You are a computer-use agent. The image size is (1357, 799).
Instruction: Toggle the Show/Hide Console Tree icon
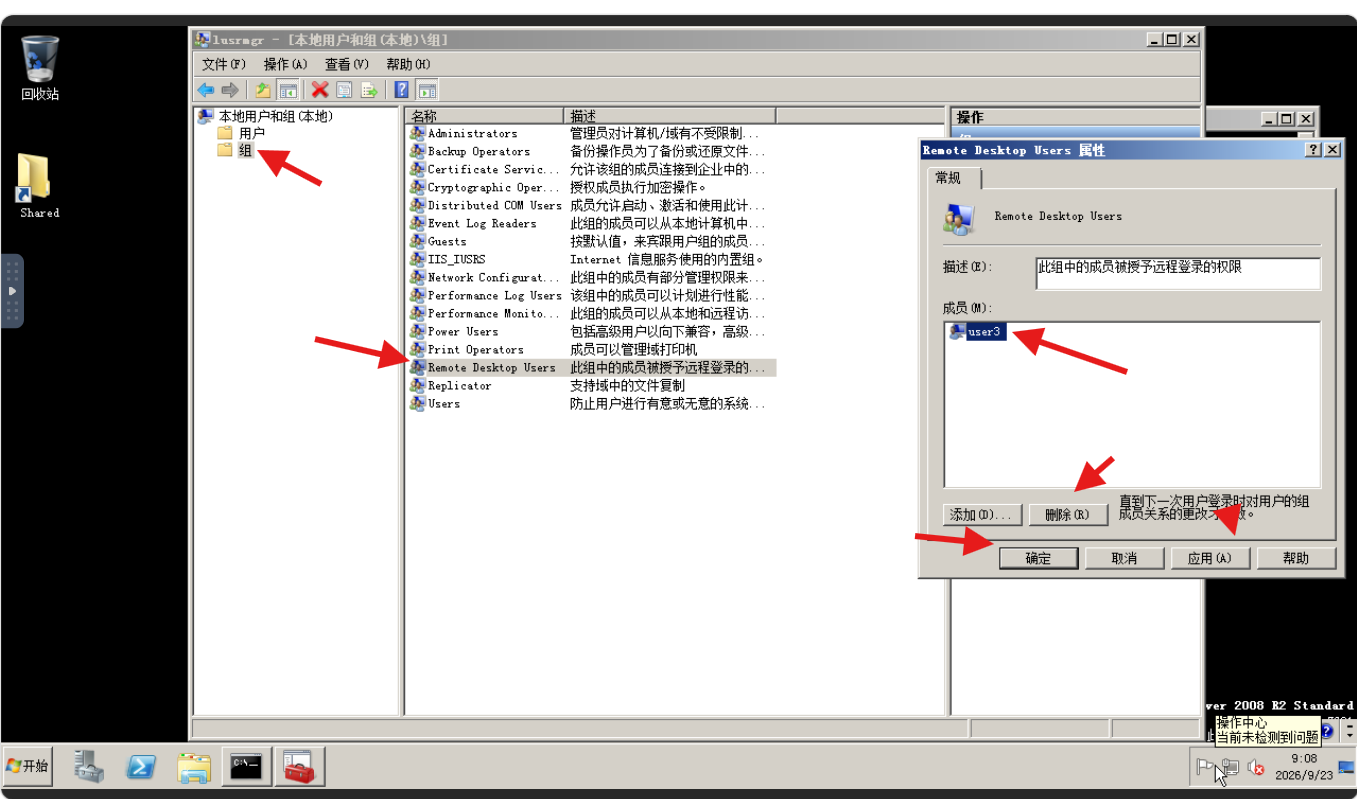[x=287, y=90]
